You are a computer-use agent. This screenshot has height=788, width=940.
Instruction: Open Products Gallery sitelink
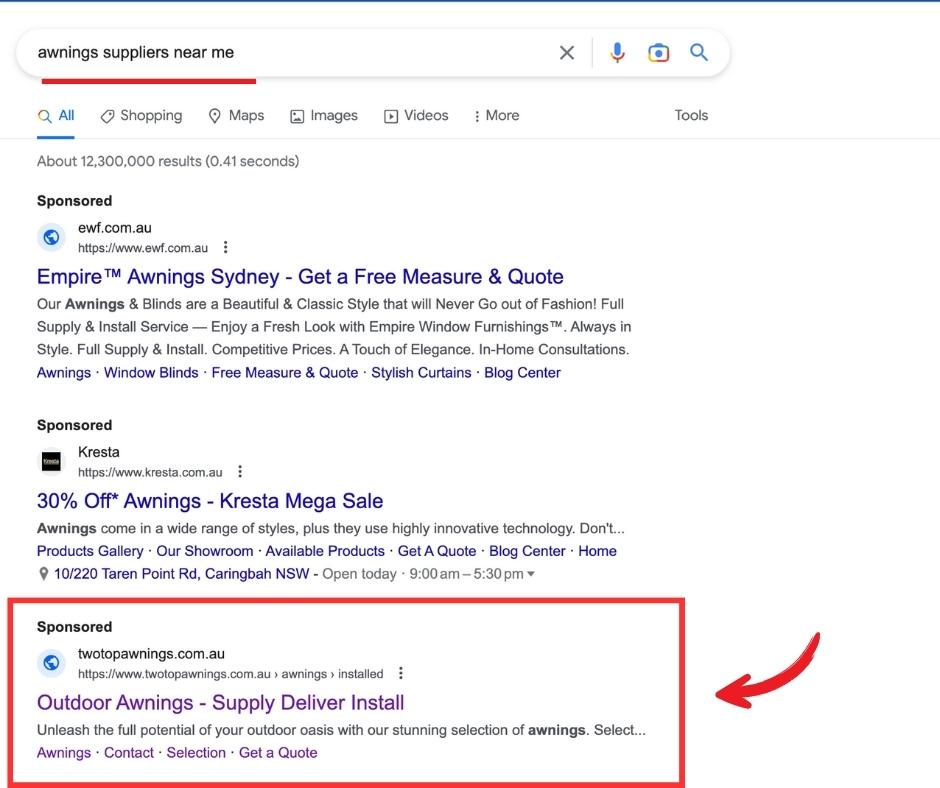(90, 551)
